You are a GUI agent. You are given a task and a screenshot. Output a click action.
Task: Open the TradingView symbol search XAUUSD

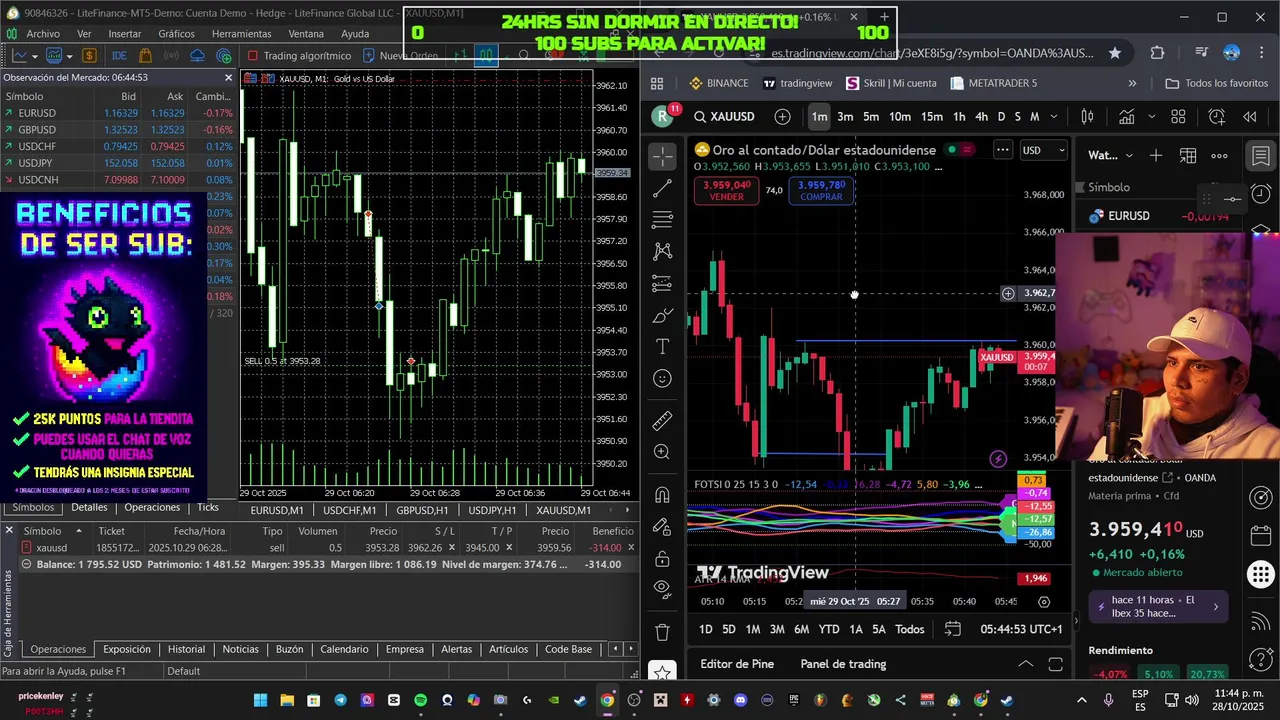(x=725, y=117)
